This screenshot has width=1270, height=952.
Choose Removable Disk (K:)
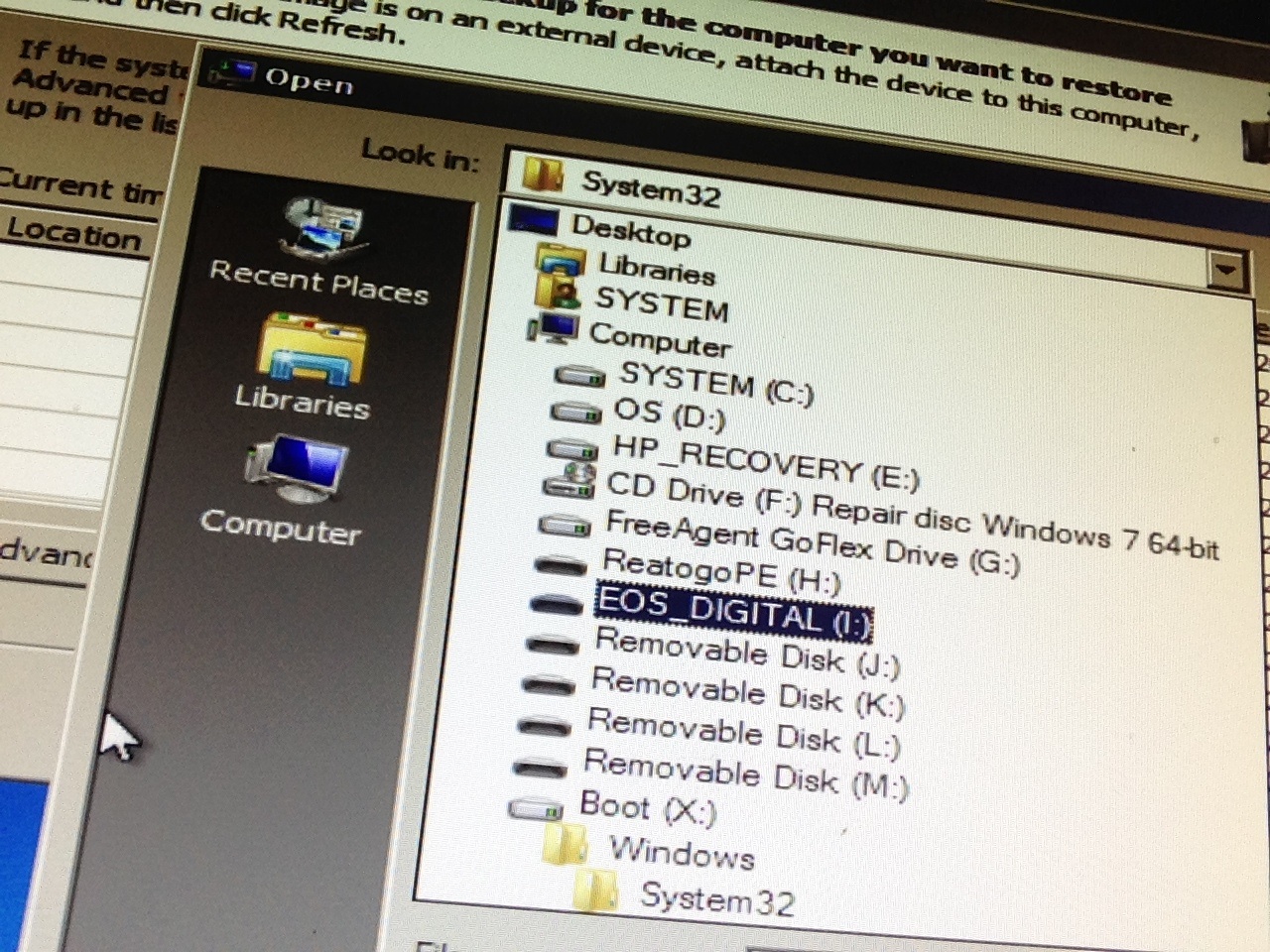pos(747,693)
